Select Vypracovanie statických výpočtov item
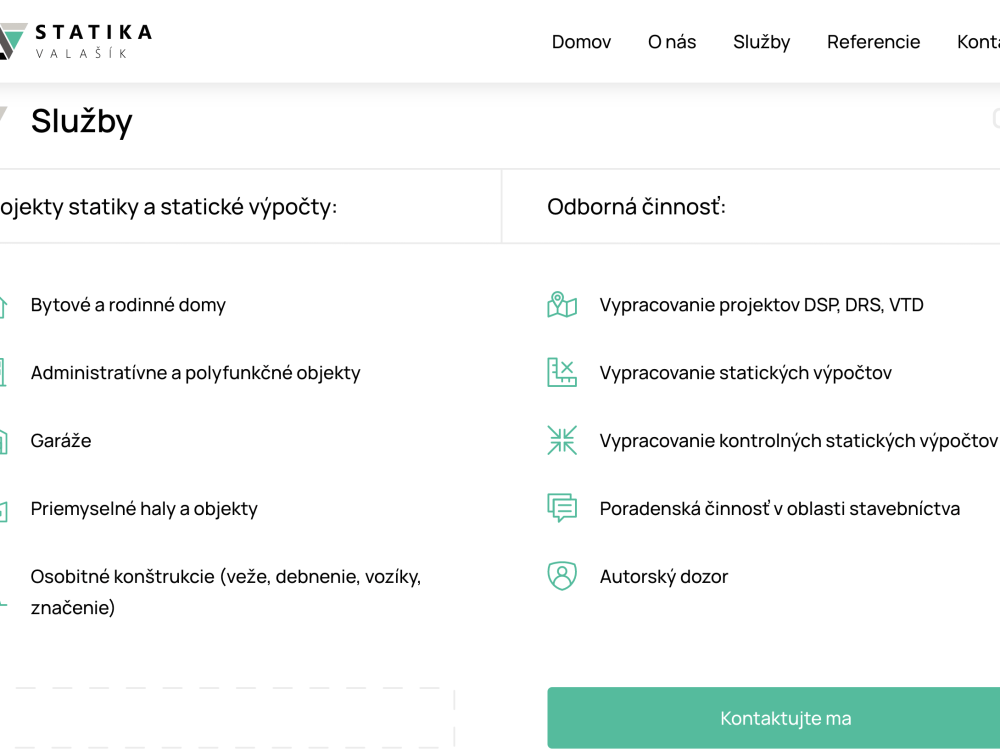Screen dimensions: 1000x750 coord(746,372)
